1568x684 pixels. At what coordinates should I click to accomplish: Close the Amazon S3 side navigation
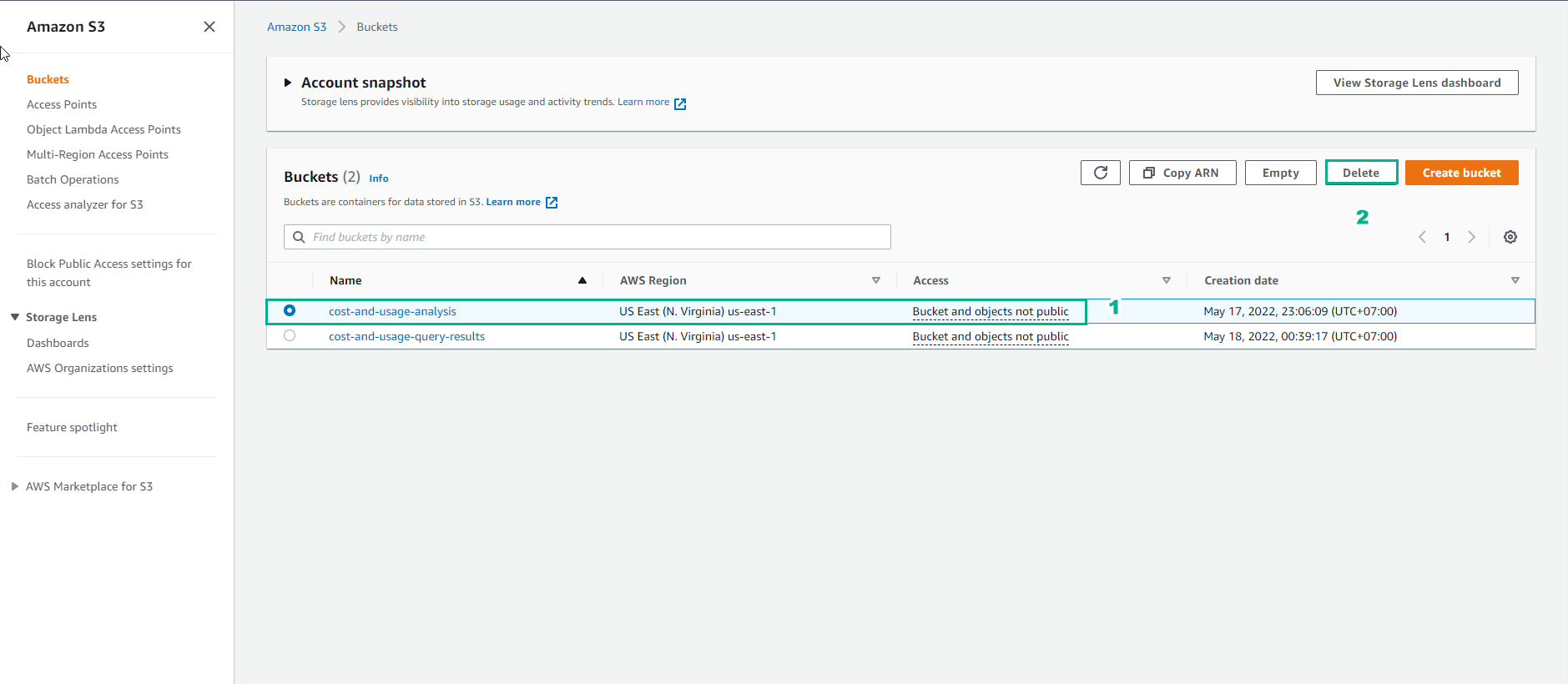[209, 27]
